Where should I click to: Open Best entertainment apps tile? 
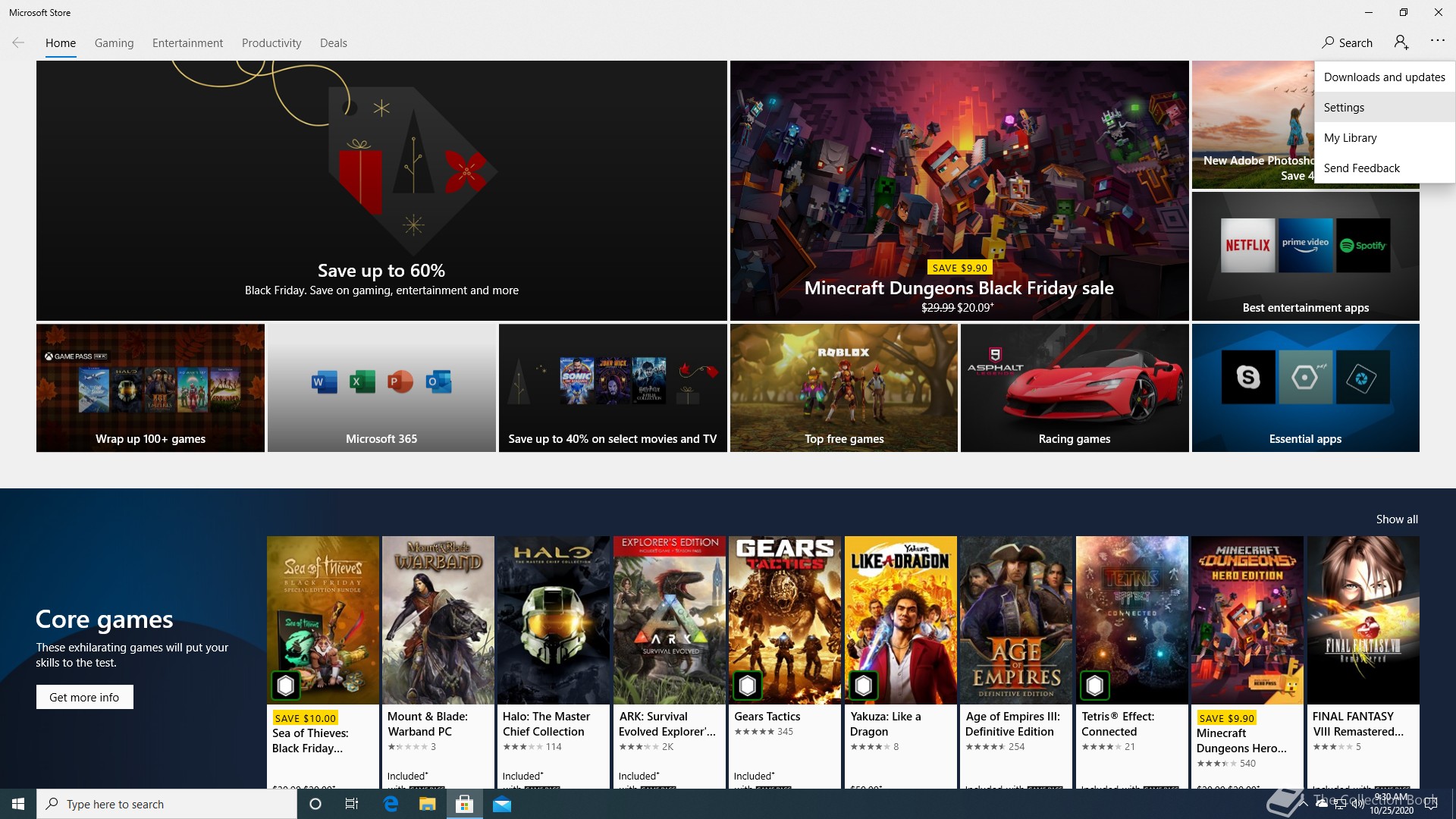pos(1305,256)
